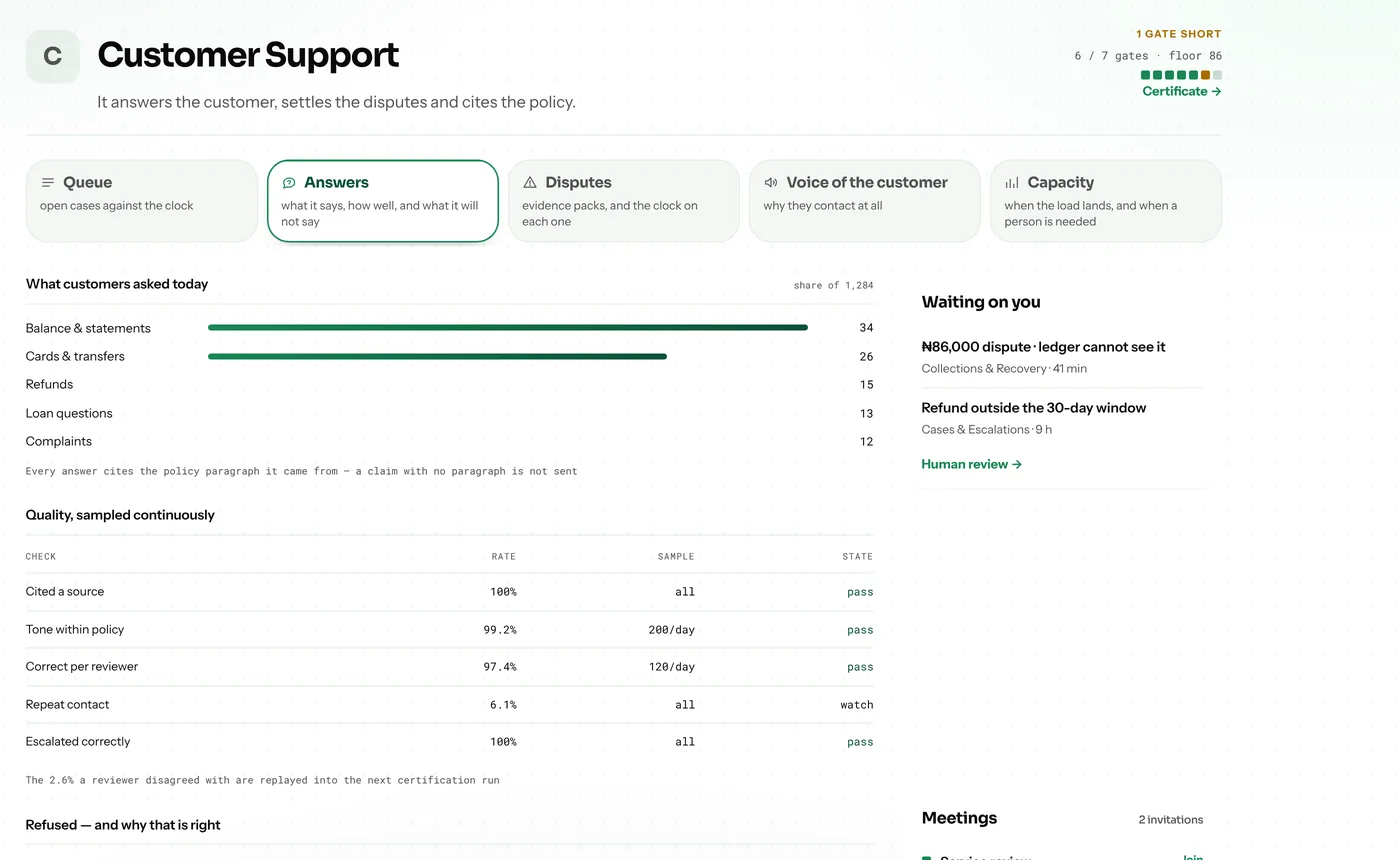Click the "Quality, sampled continuously" heading
1400x860 pixels.
120,515
